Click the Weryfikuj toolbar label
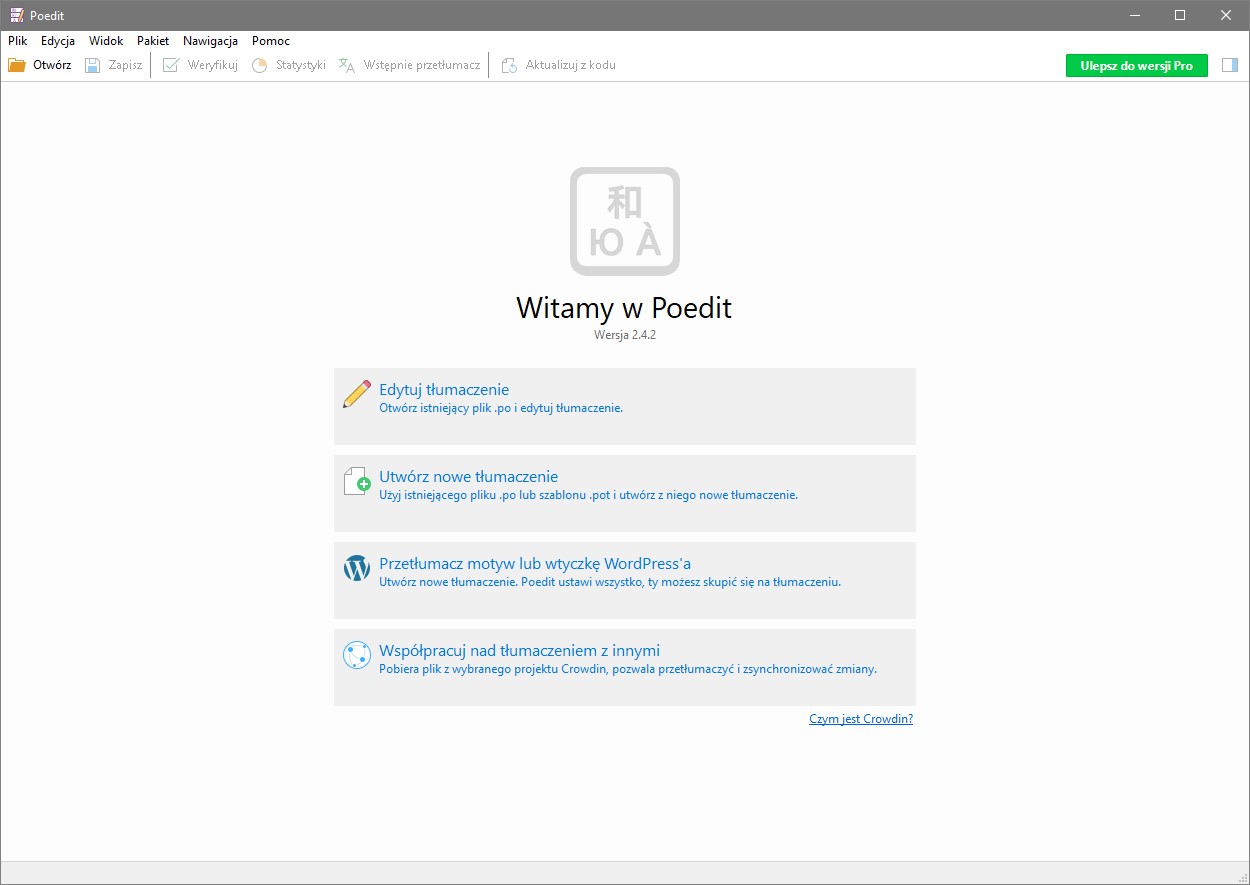1250x885 pixels. click(213, 65)
